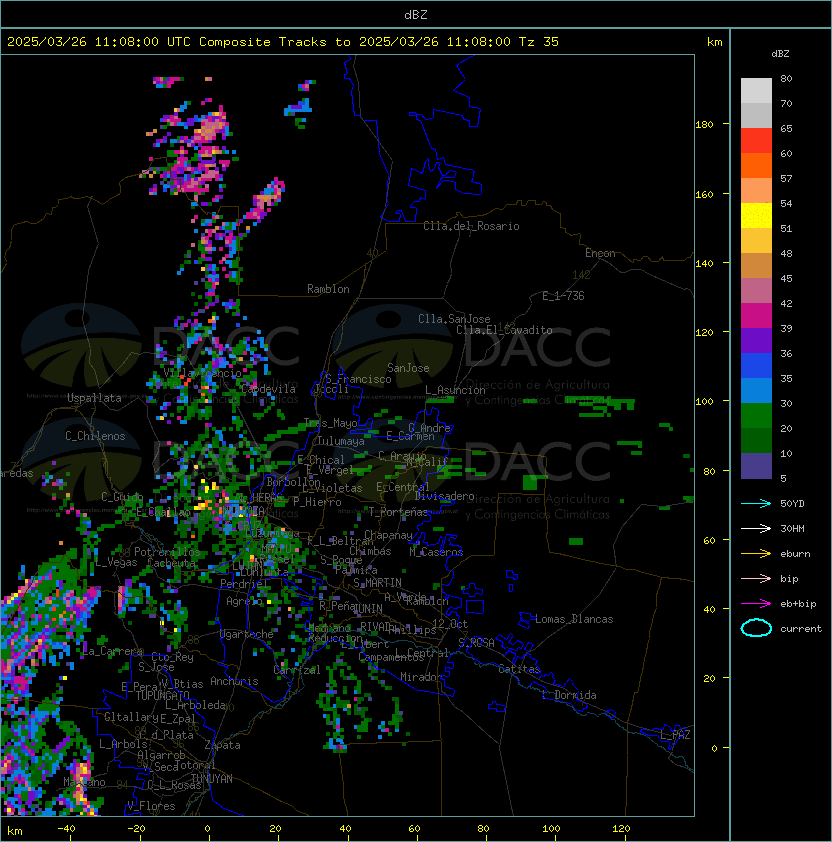832x842 pixels.
Task: Click the cyan 50YD arrow in legend
Action: click(x=756, y=503)
